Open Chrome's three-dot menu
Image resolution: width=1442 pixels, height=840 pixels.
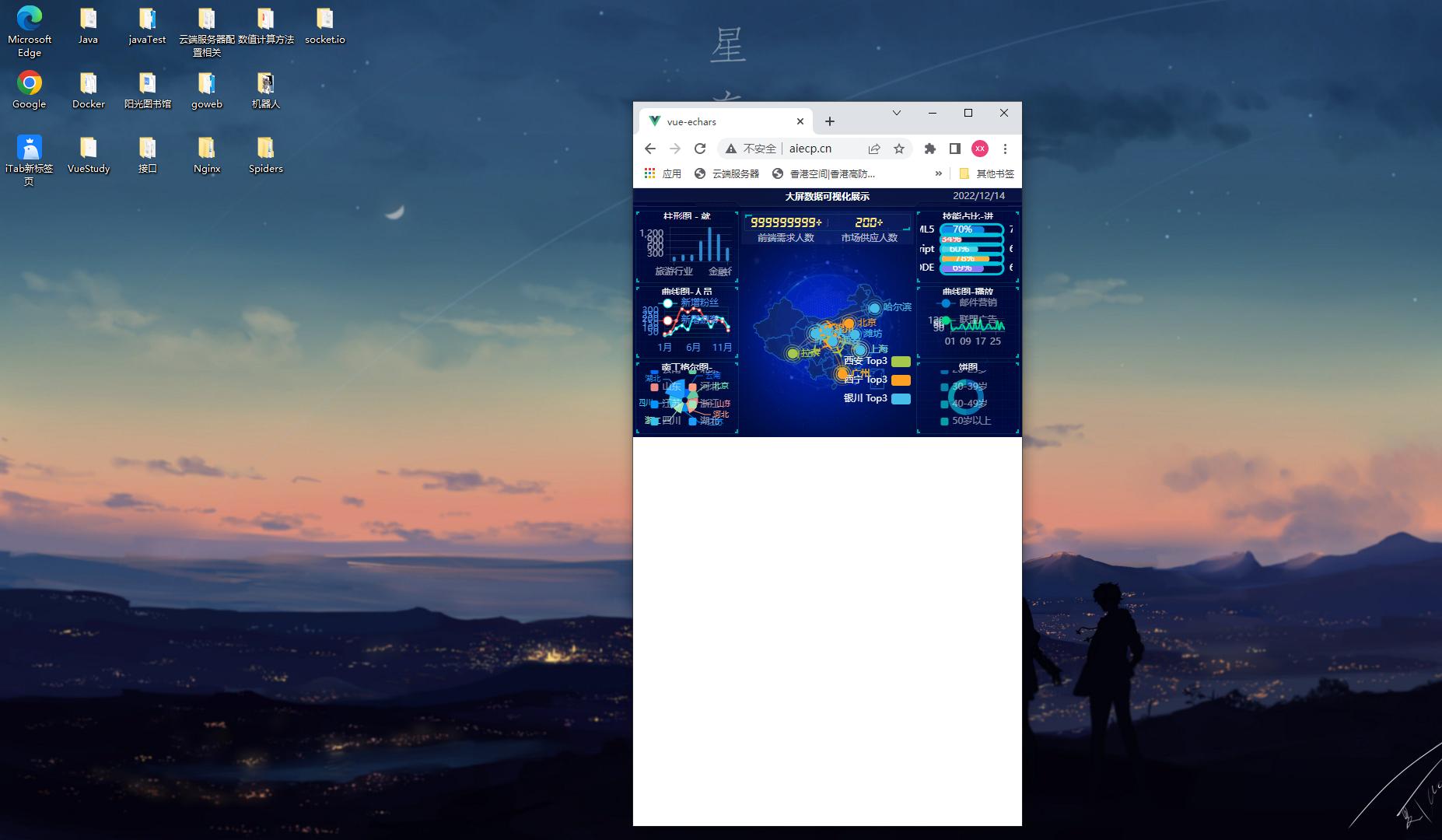point(1006,149)
